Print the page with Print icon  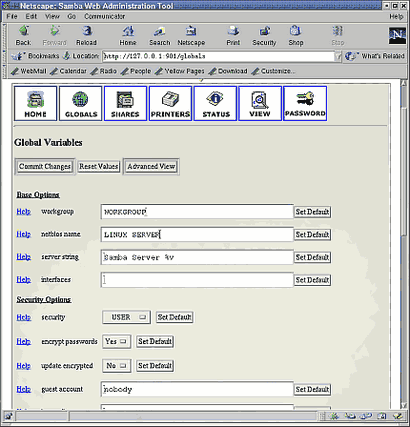(233, 36)
